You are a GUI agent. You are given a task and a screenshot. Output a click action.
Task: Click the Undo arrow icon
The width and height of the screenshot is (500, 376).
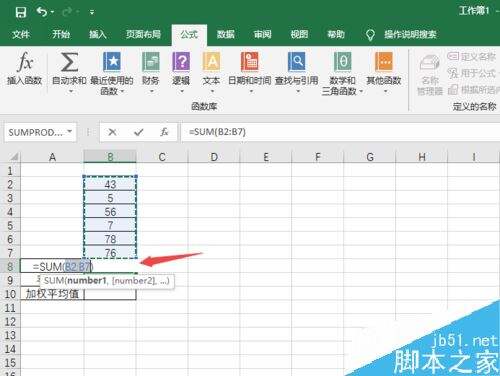coord(42,12)
